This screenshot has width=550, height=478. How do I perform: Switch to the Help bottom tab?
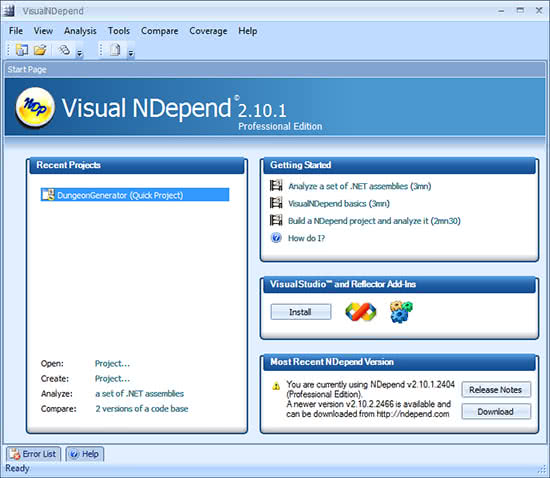coord(85,454)
